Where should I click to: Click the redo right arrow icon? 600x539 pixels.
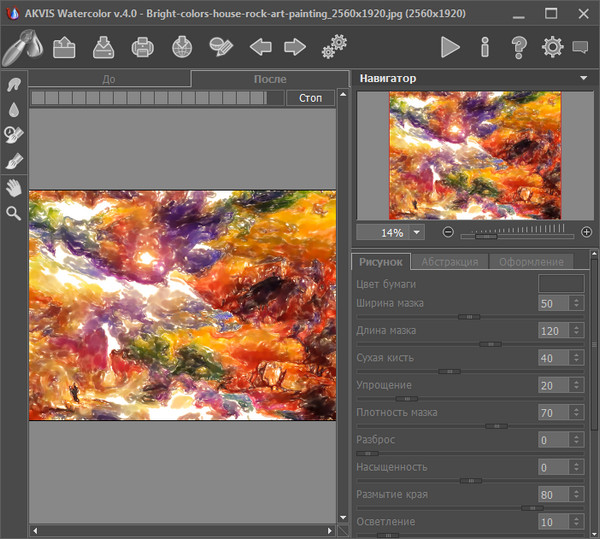click(x=294, y=47)
